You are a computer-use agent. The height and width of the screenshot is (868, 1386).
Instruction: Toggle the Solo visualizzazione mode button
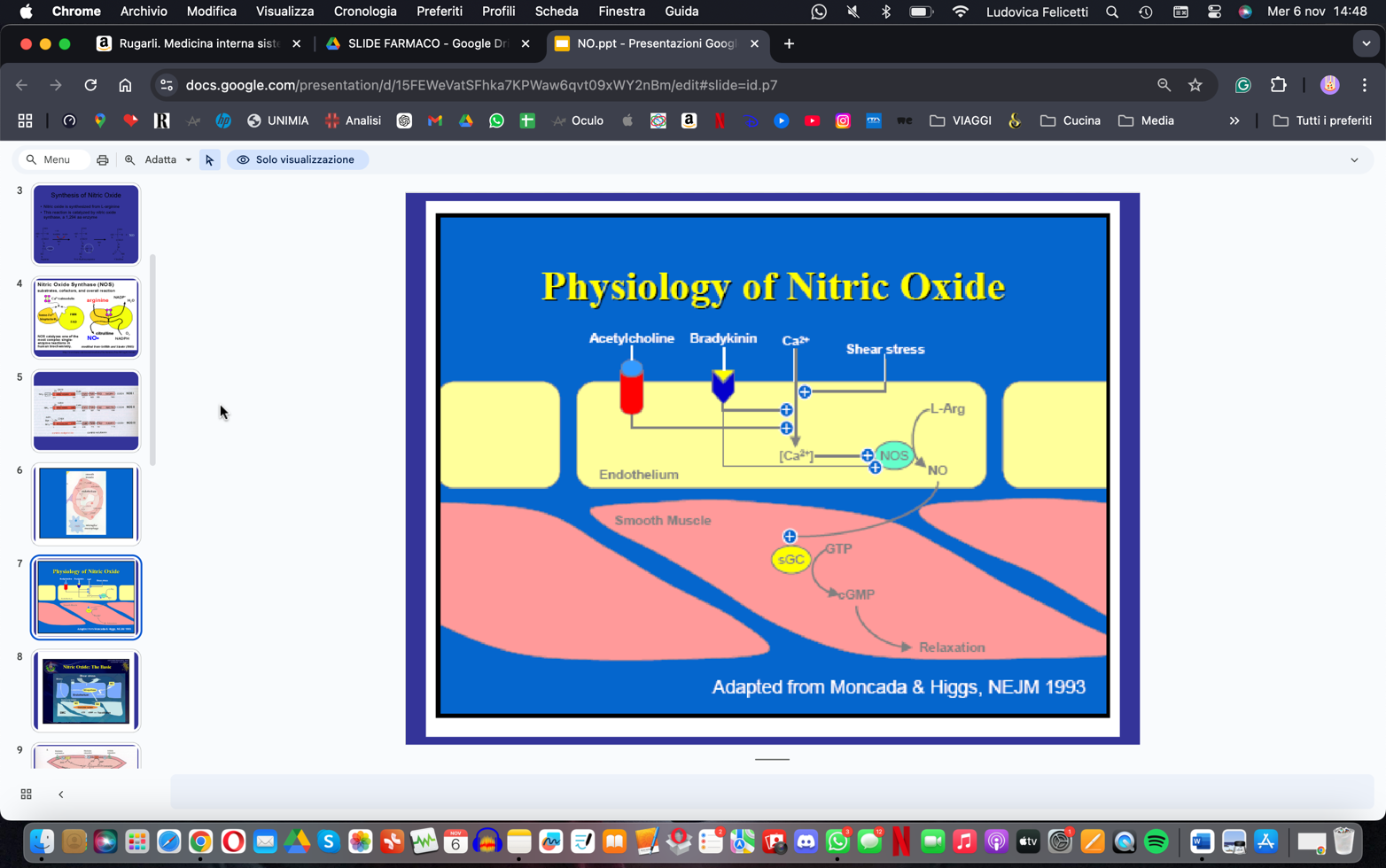(298, 160)
